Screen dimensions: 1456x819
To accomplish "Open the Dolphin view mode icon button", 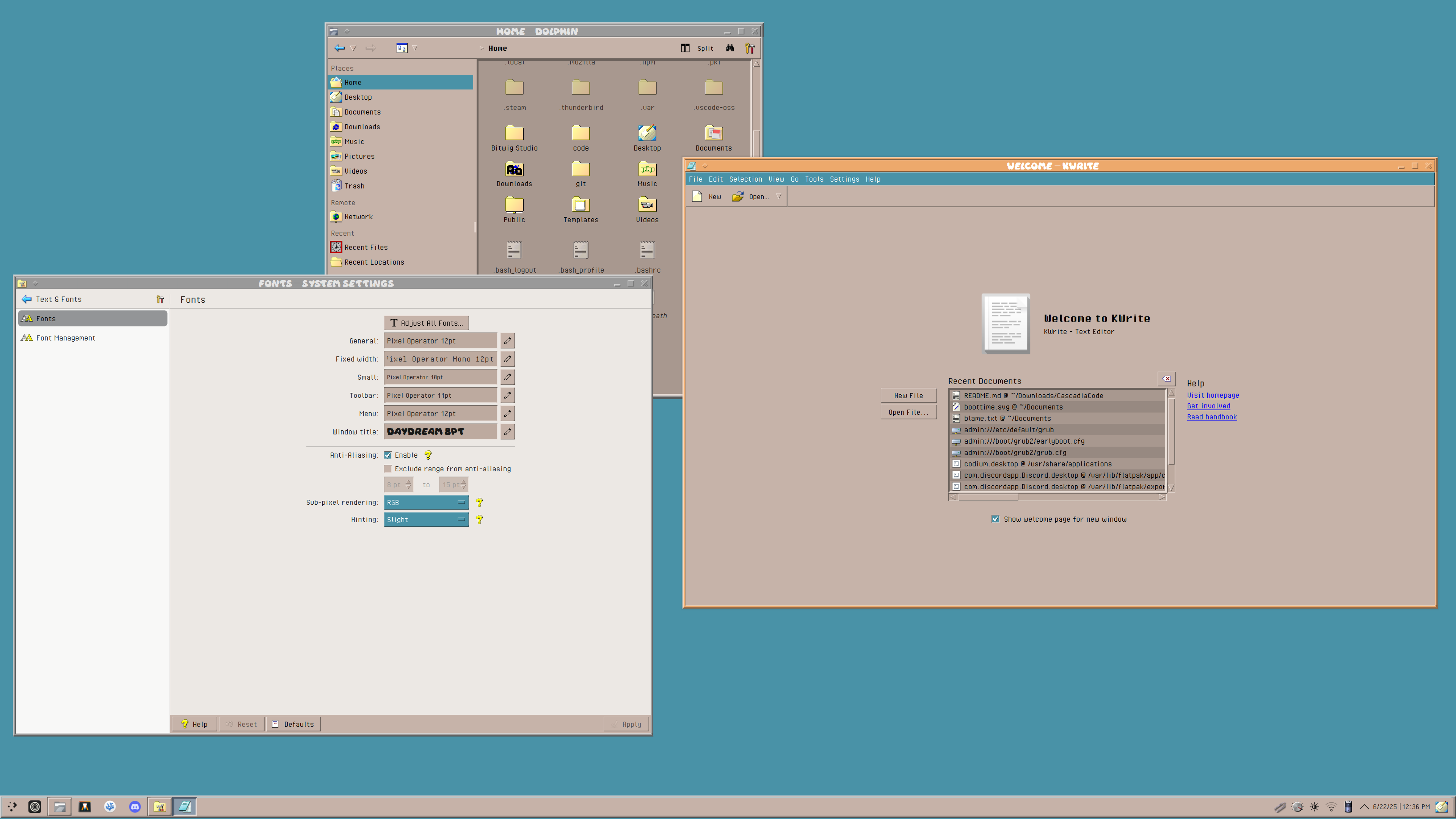I will [x=401, y=48].
